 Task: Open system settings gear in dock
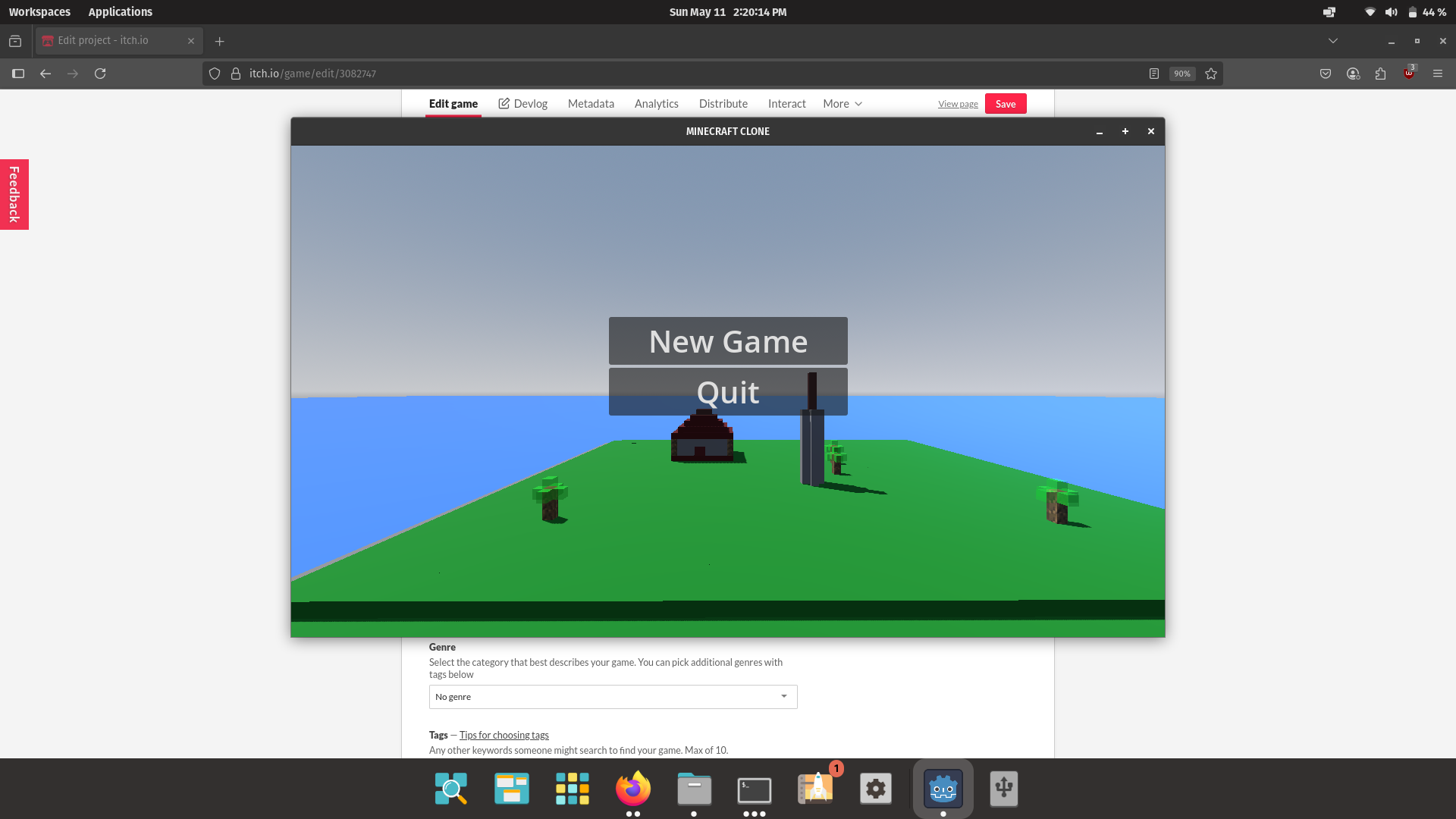[875, 789]
